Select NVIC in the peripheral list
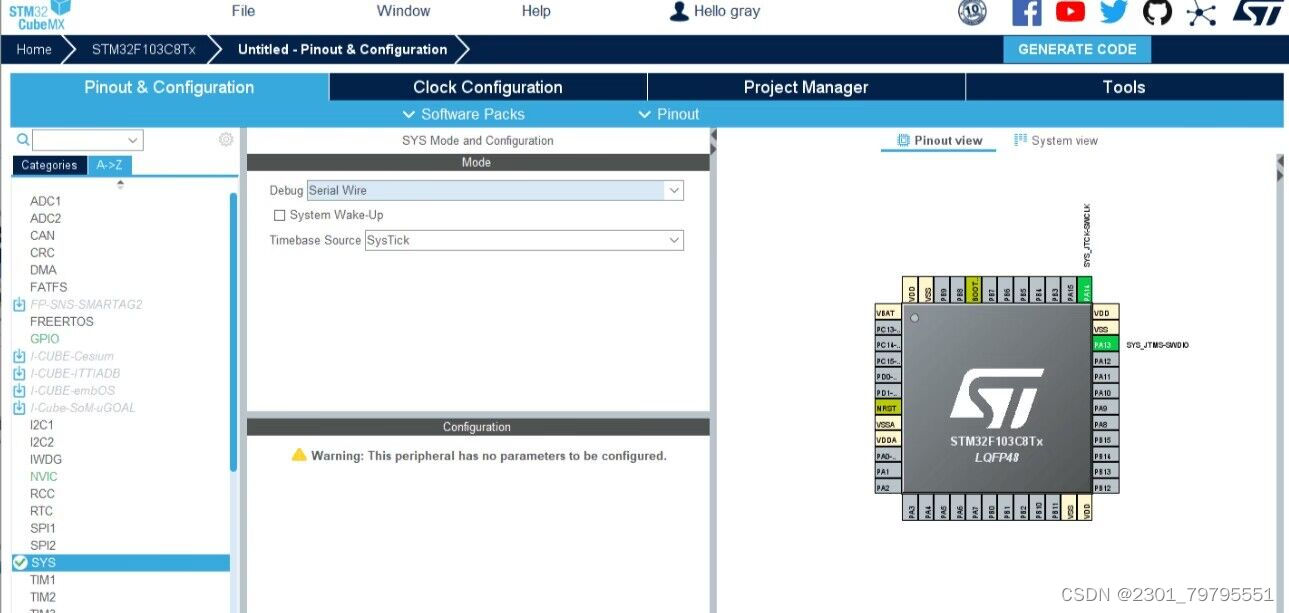Viewport: 1289px width, 613px height. tap(43, 476)
